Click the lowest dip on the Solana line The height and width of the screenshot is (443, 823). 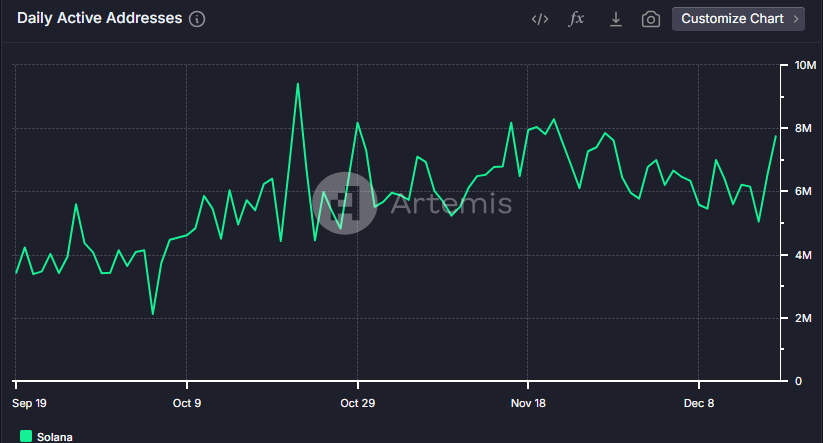tap(153, 314)
